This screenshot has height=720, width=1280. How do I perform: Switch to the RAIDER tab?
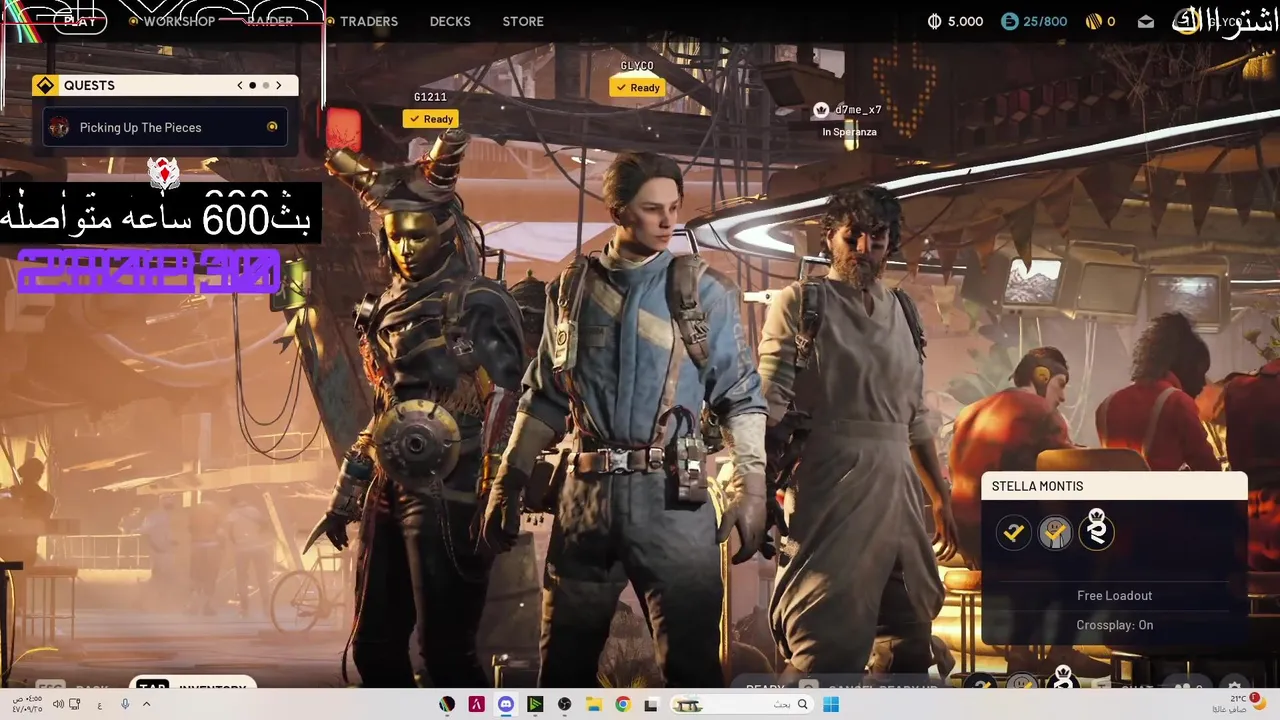tap(270, 21)
